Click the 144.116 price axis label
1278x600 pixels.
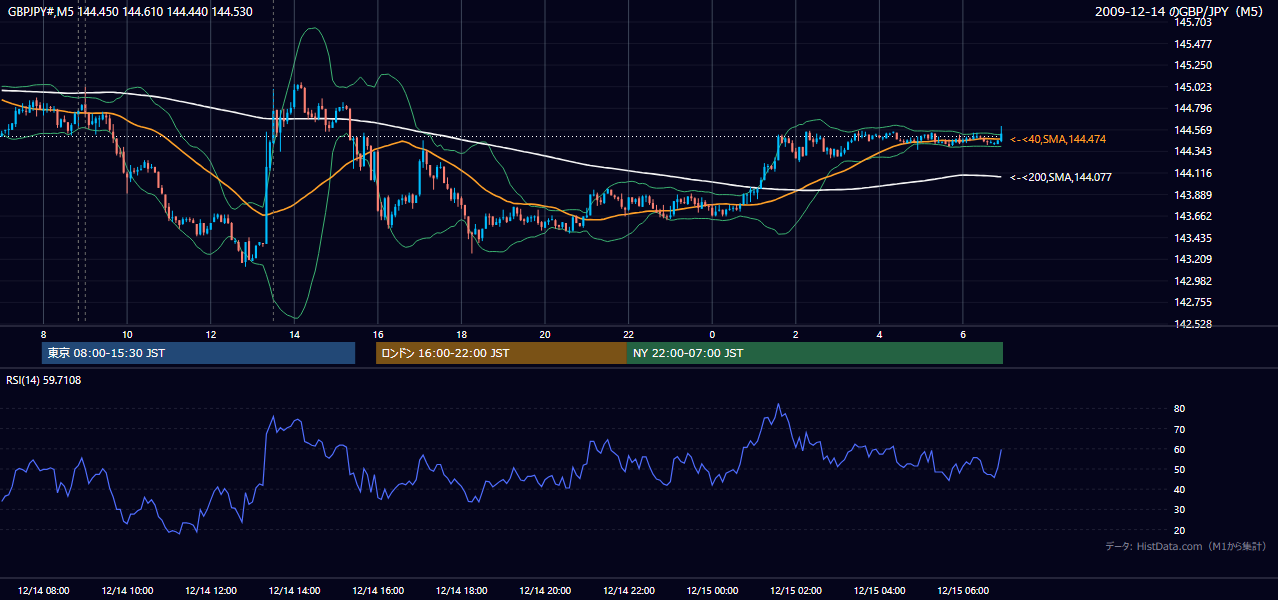(x=1191, y=173)
